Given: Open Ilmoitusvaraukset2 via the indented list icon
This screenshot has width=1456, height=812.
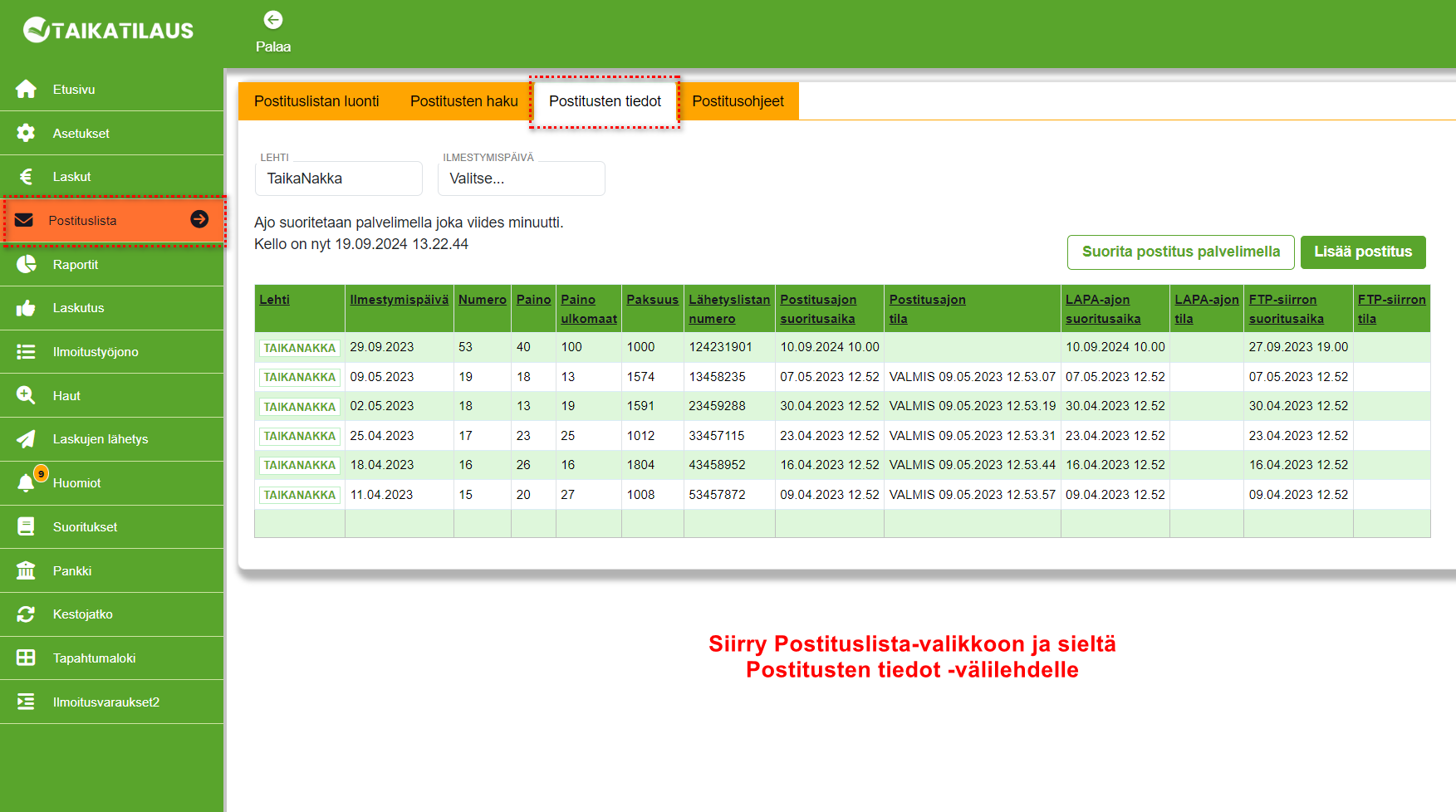Looking at the screenshot, I should click(x=26, y=702).
